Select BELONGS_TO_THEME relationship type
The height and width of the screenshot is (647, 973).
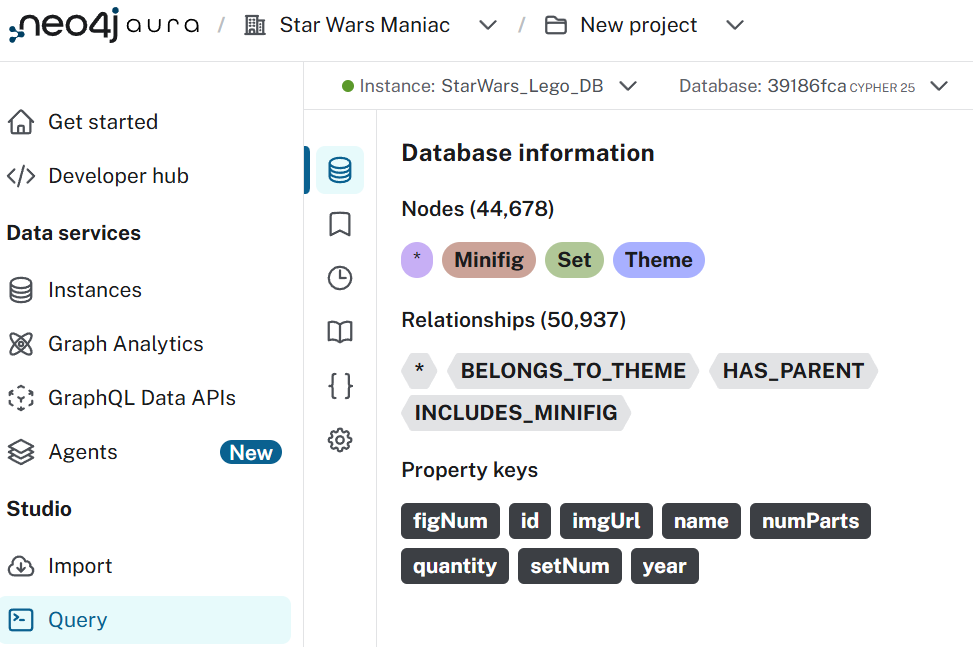(x=573, y=370)
